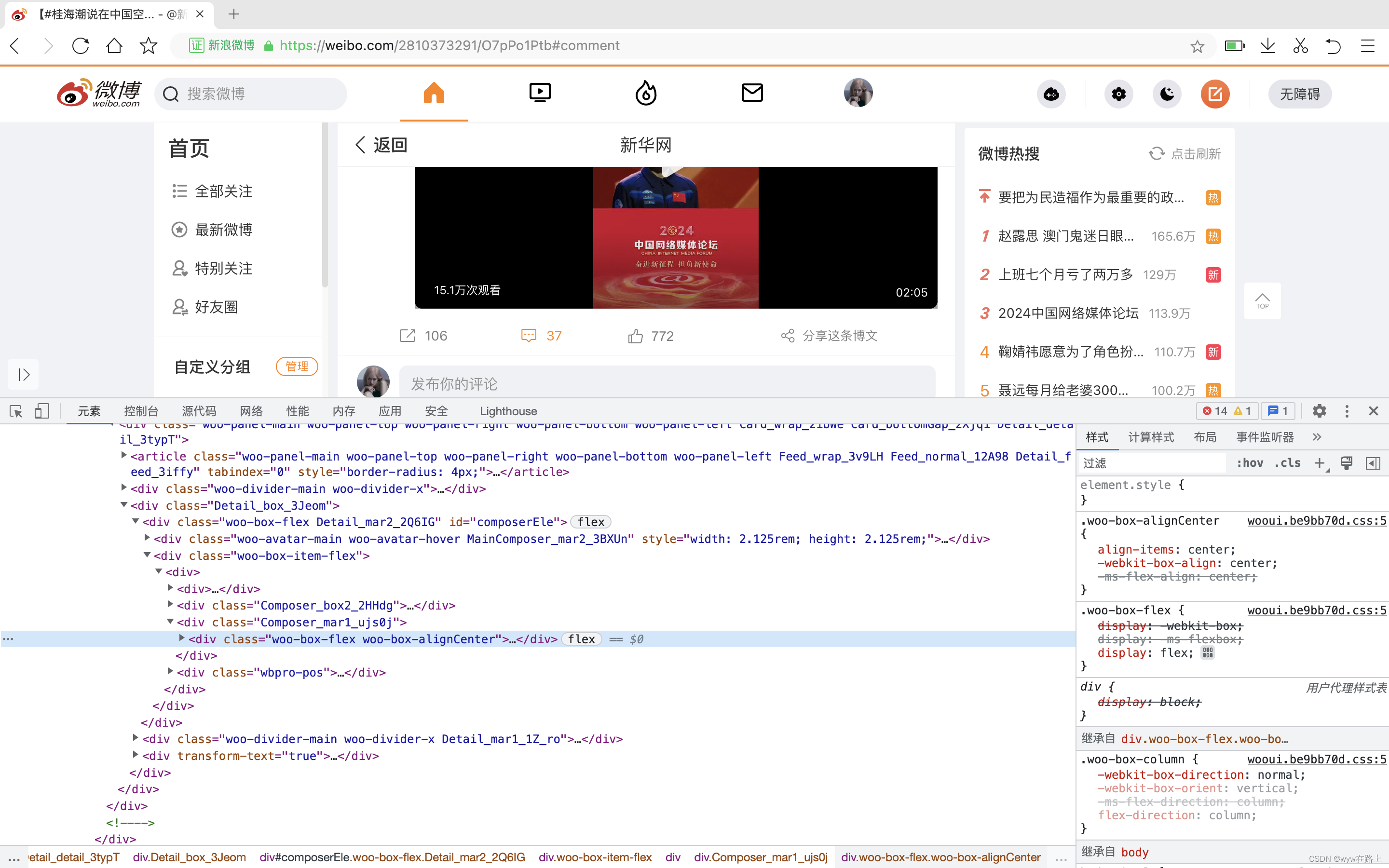
Task: Collapse the Detail_box_3Jeom div
Action: 123,504
